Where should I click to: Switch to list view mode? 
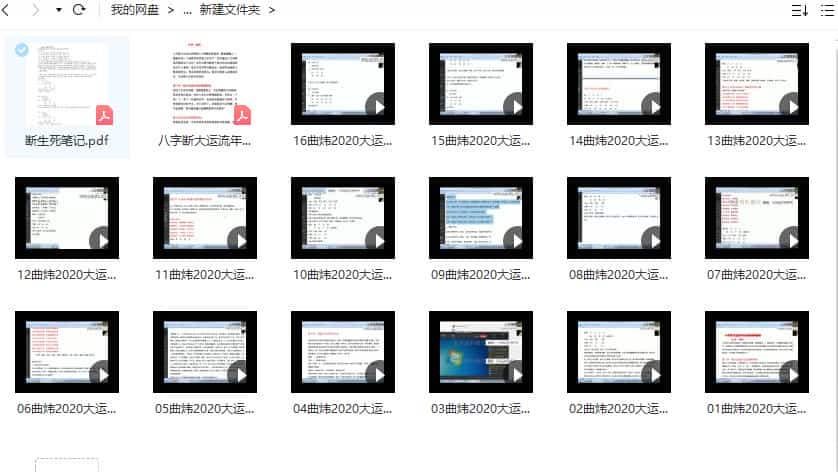[x=828, y=10]
